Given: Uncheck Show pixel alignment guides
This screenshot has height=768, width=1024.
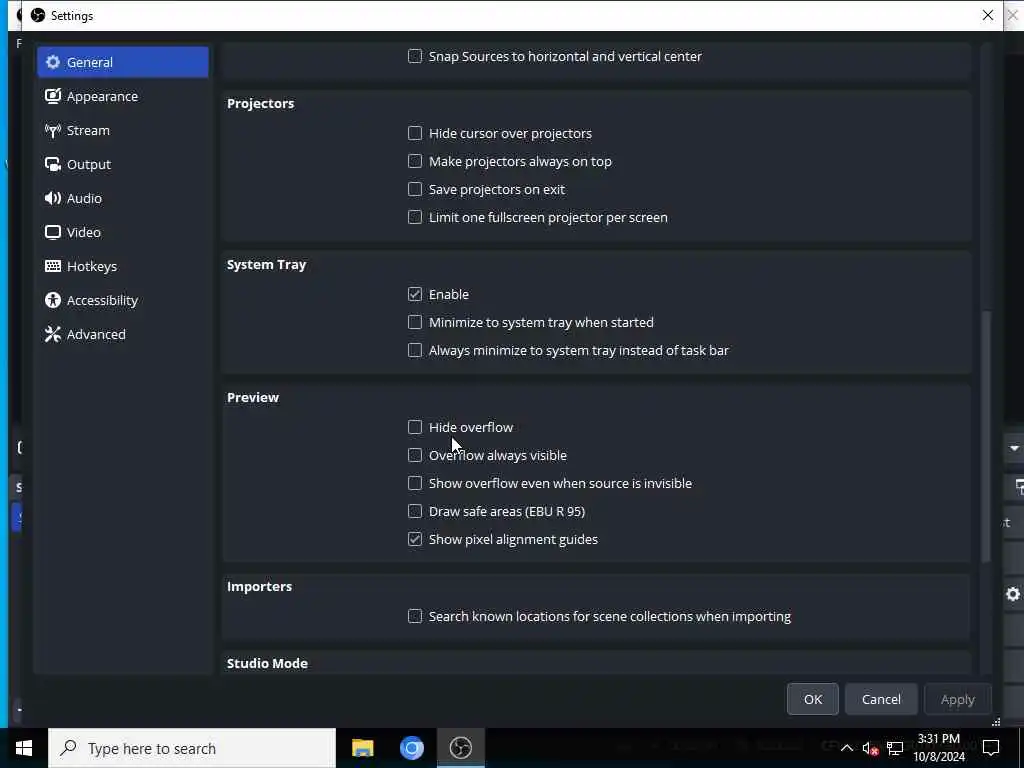Looking at the screenshot, I should click(415, 539).
